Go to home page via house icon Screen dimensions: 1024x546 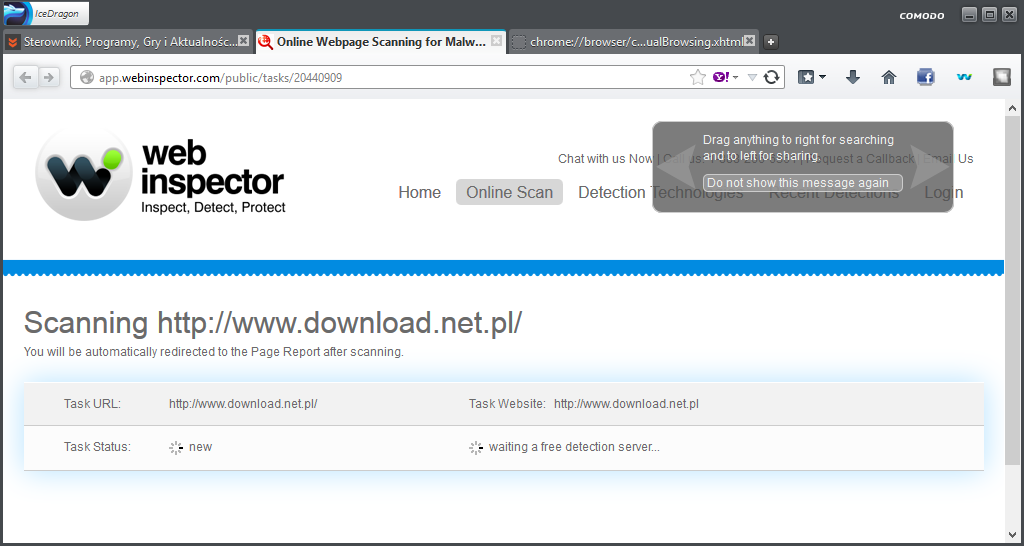pos(889,77)
